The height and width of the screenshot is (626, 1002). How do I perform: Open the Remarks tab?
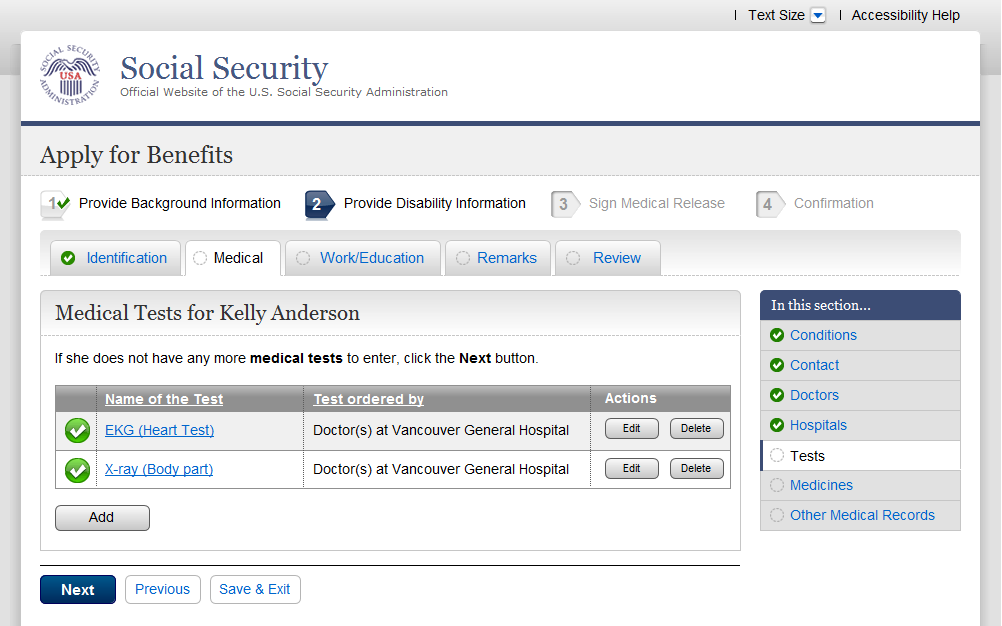point(506,258)
